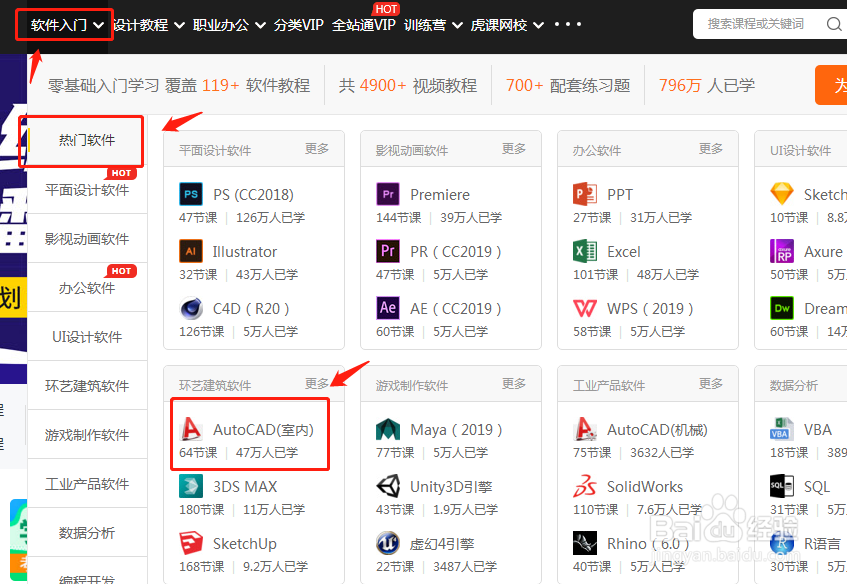Select the WPS (2019) icon
This screenshot has width=847, height=584.
coord(585,308)
